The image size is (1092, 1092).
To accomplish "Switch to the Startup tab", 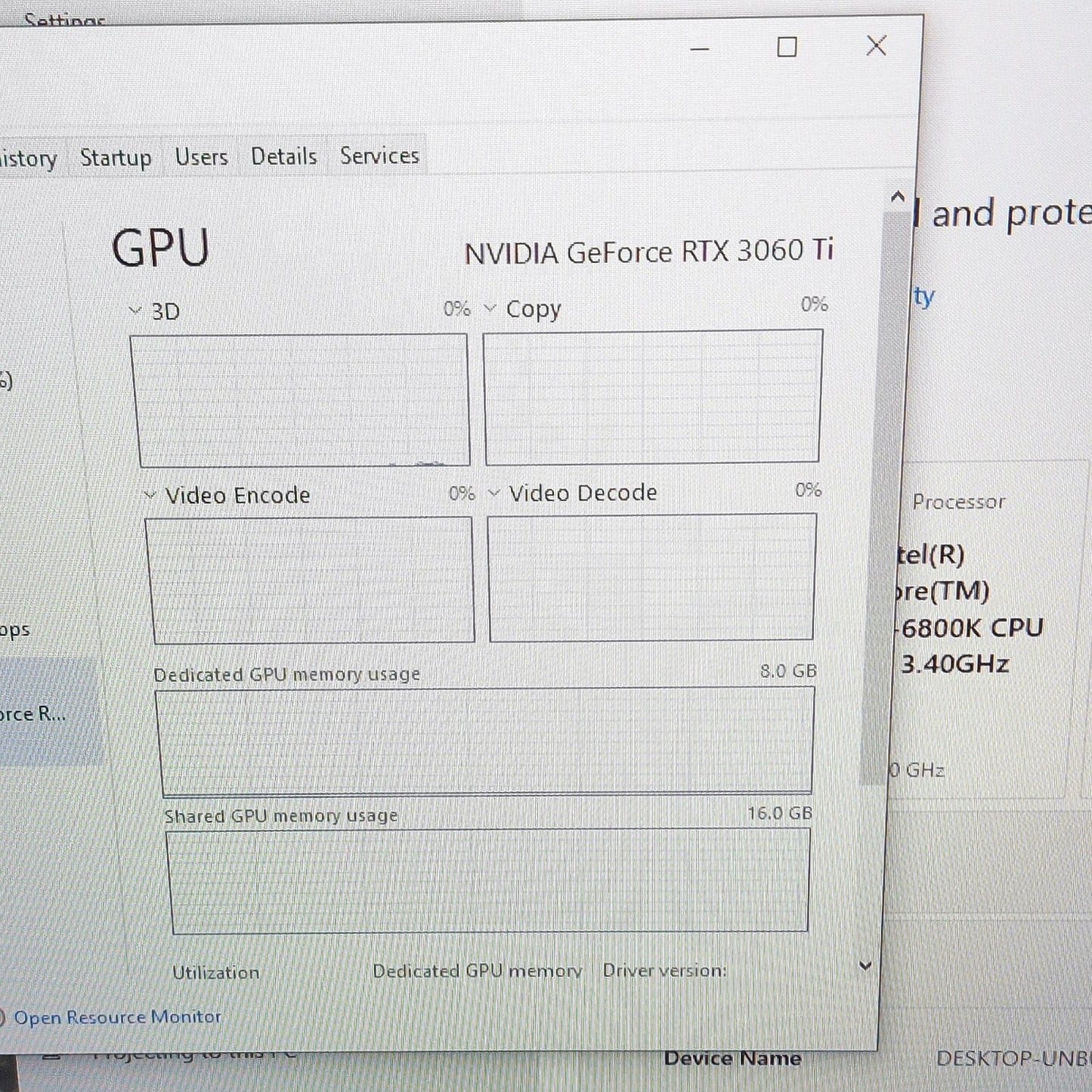I will tap(116, 157).
